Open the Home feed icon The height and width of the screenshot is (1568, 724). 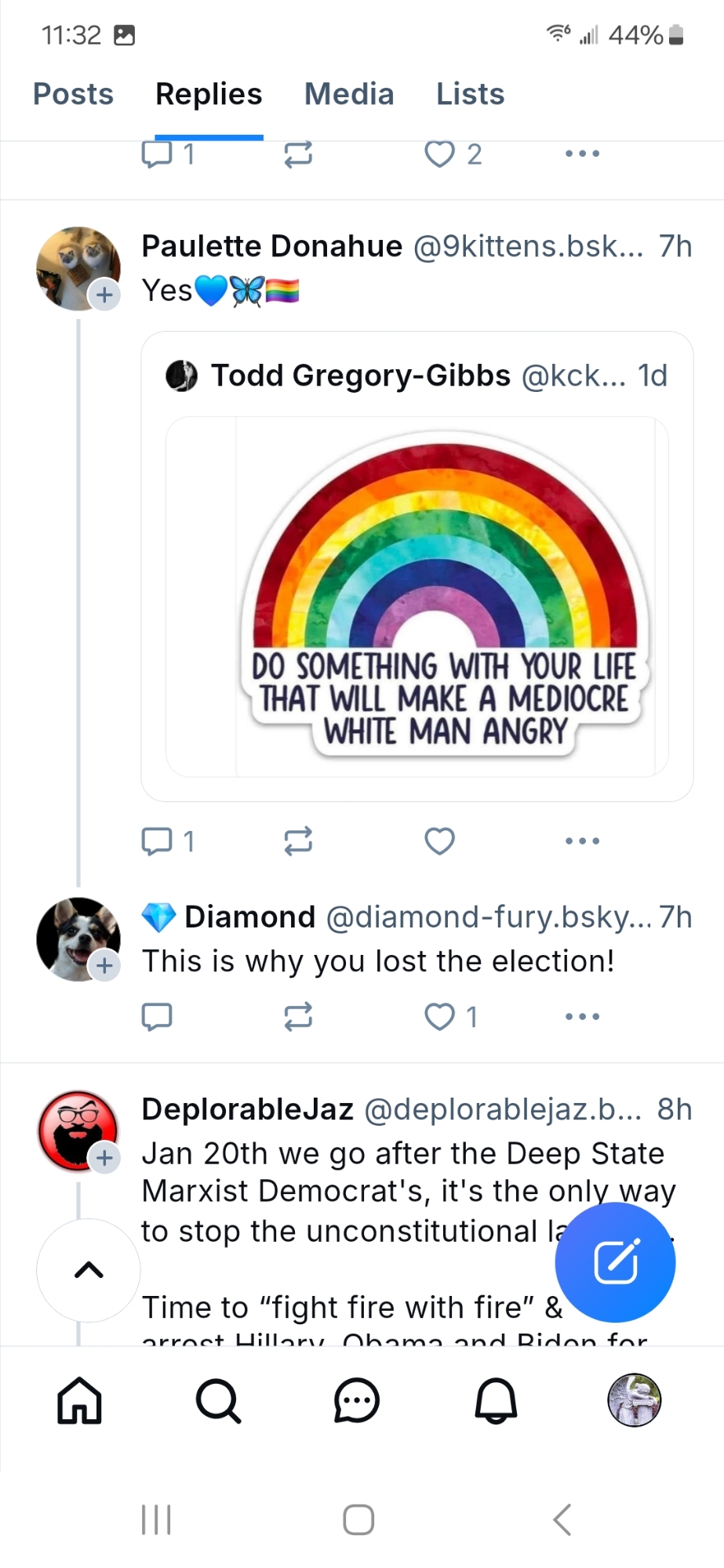pos(79,1400)
